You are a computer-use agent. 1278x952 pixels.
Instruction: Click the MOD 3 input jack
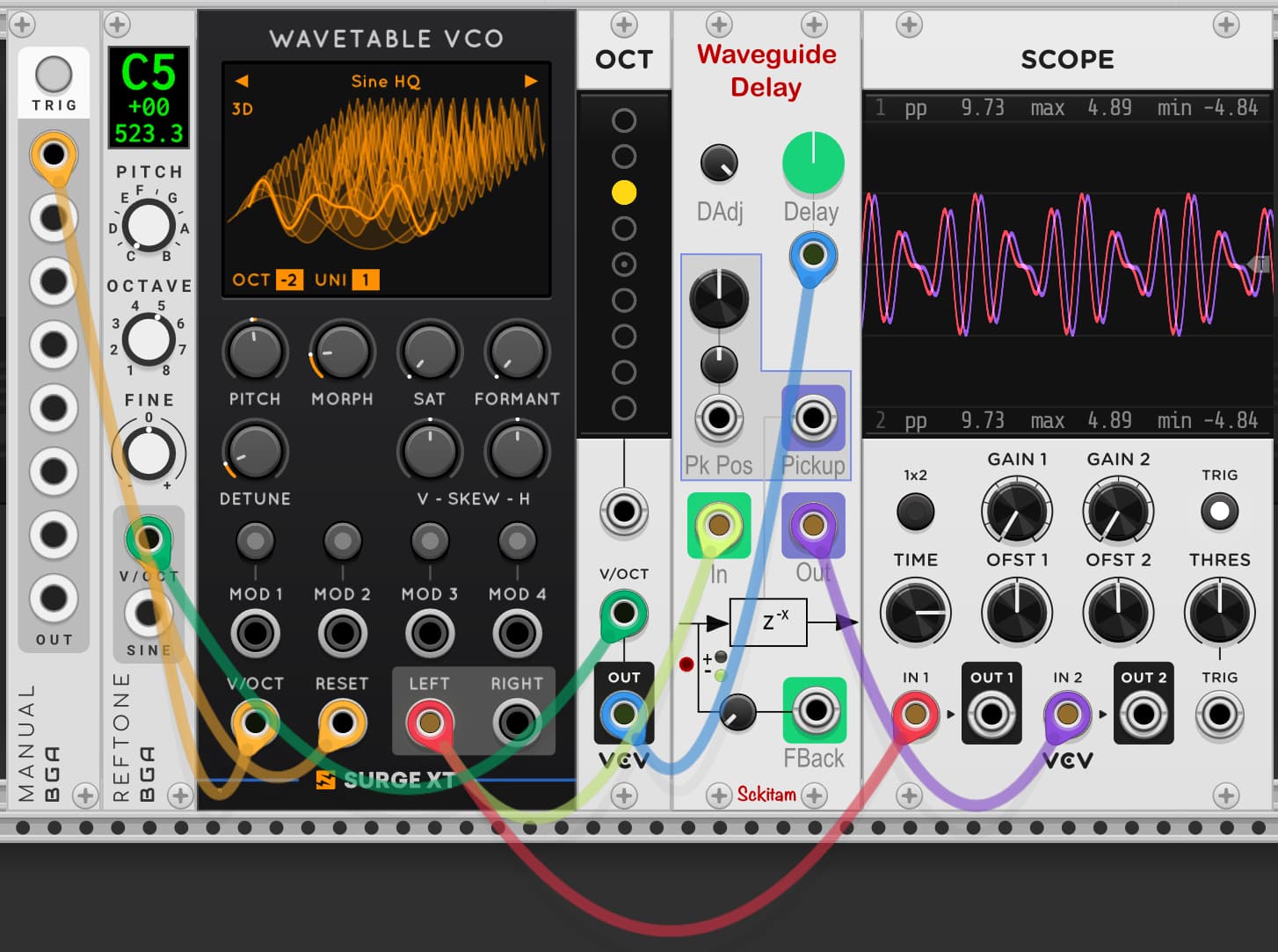(x=429, y=633)
